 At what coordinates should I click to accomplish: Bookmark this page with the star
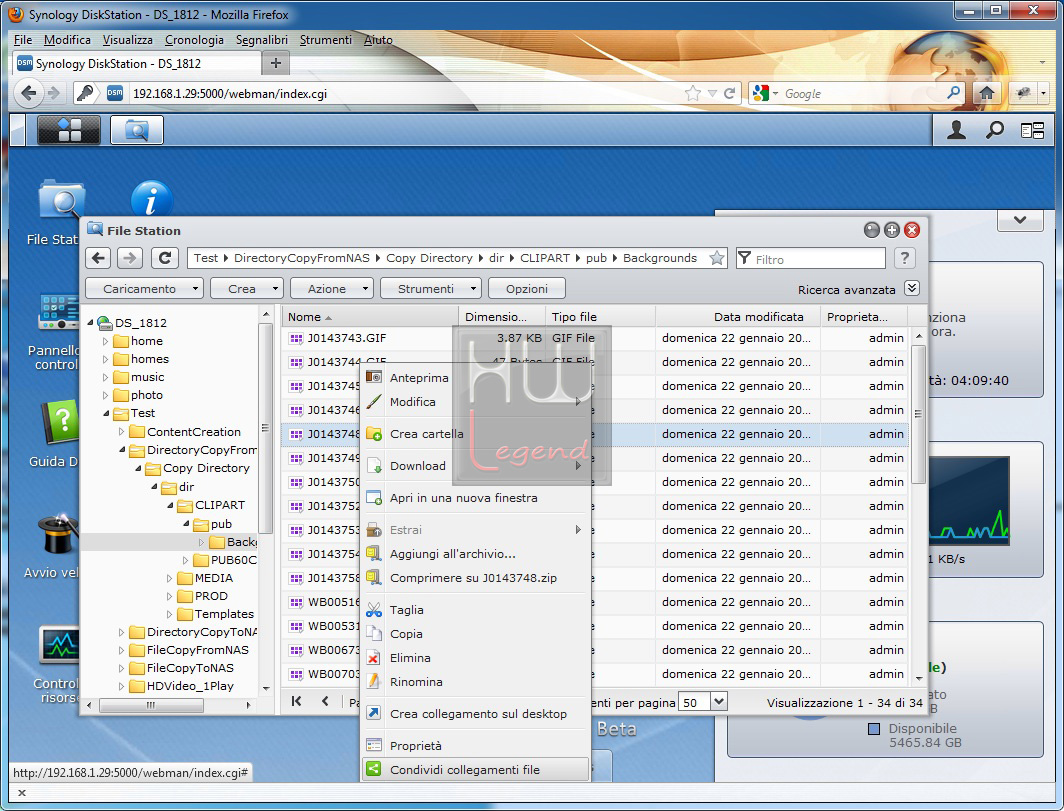point(693,94)
